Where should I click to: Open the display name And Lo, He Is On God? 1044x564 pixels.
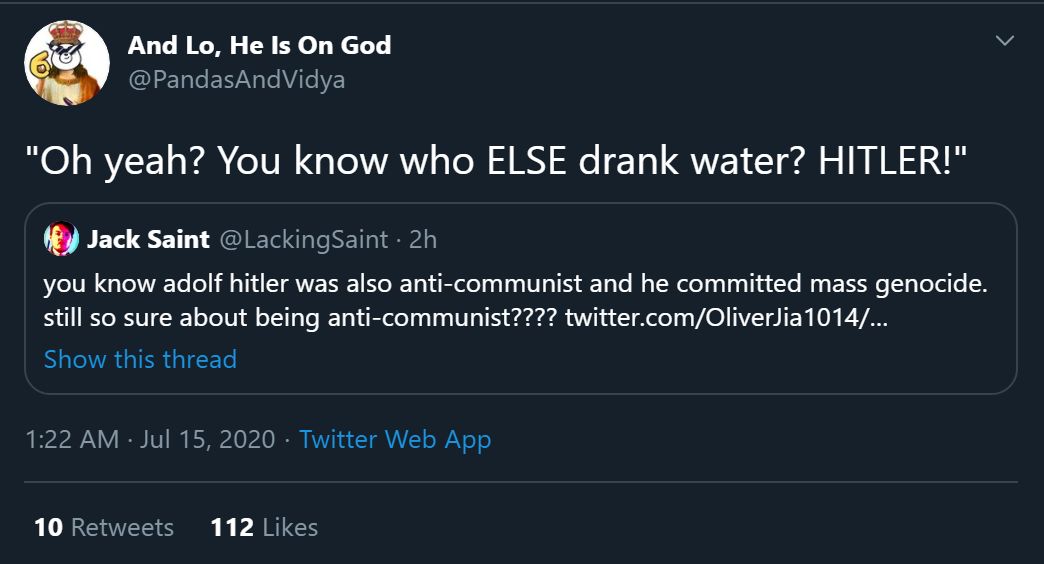[259, 45]
